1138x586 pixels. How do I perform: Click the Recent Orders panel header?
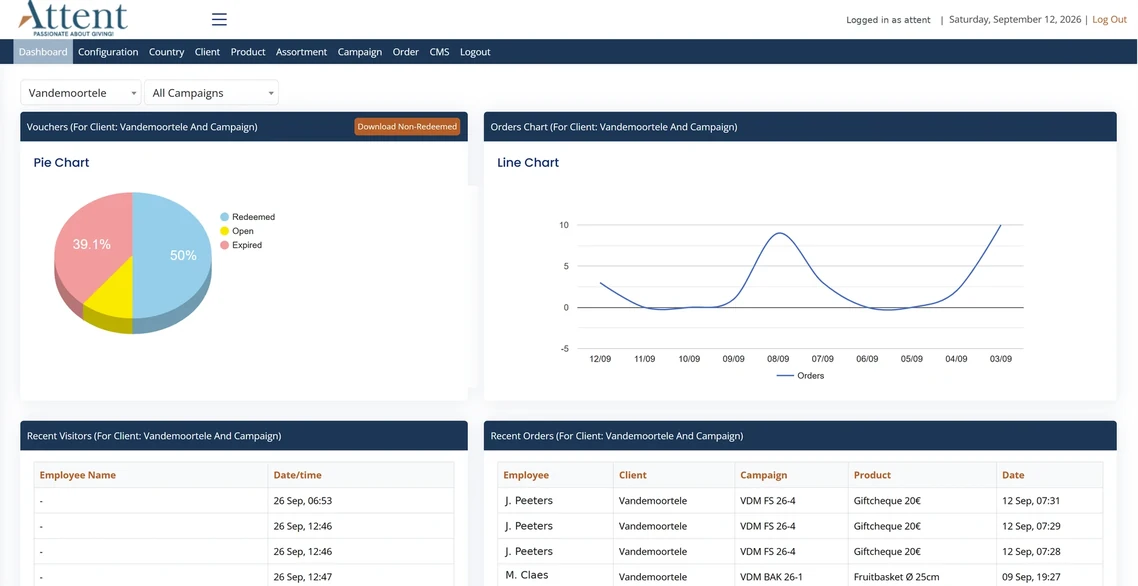pos(800,436)
